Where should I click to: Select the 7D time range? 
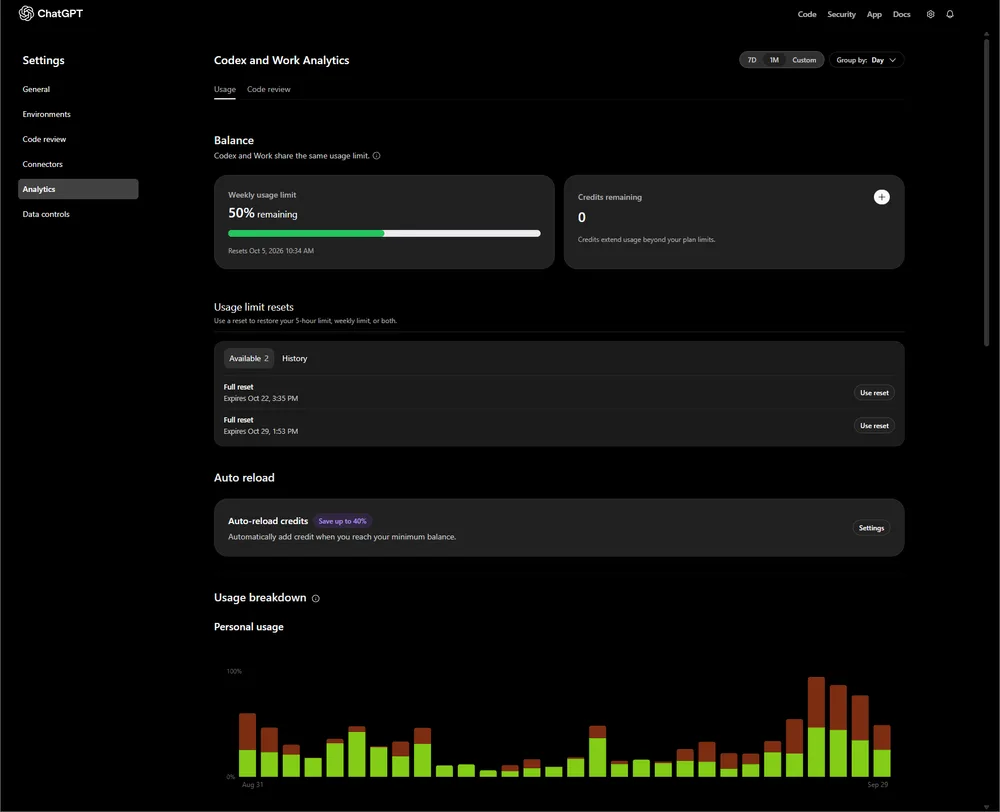click(x=752, y=60)
